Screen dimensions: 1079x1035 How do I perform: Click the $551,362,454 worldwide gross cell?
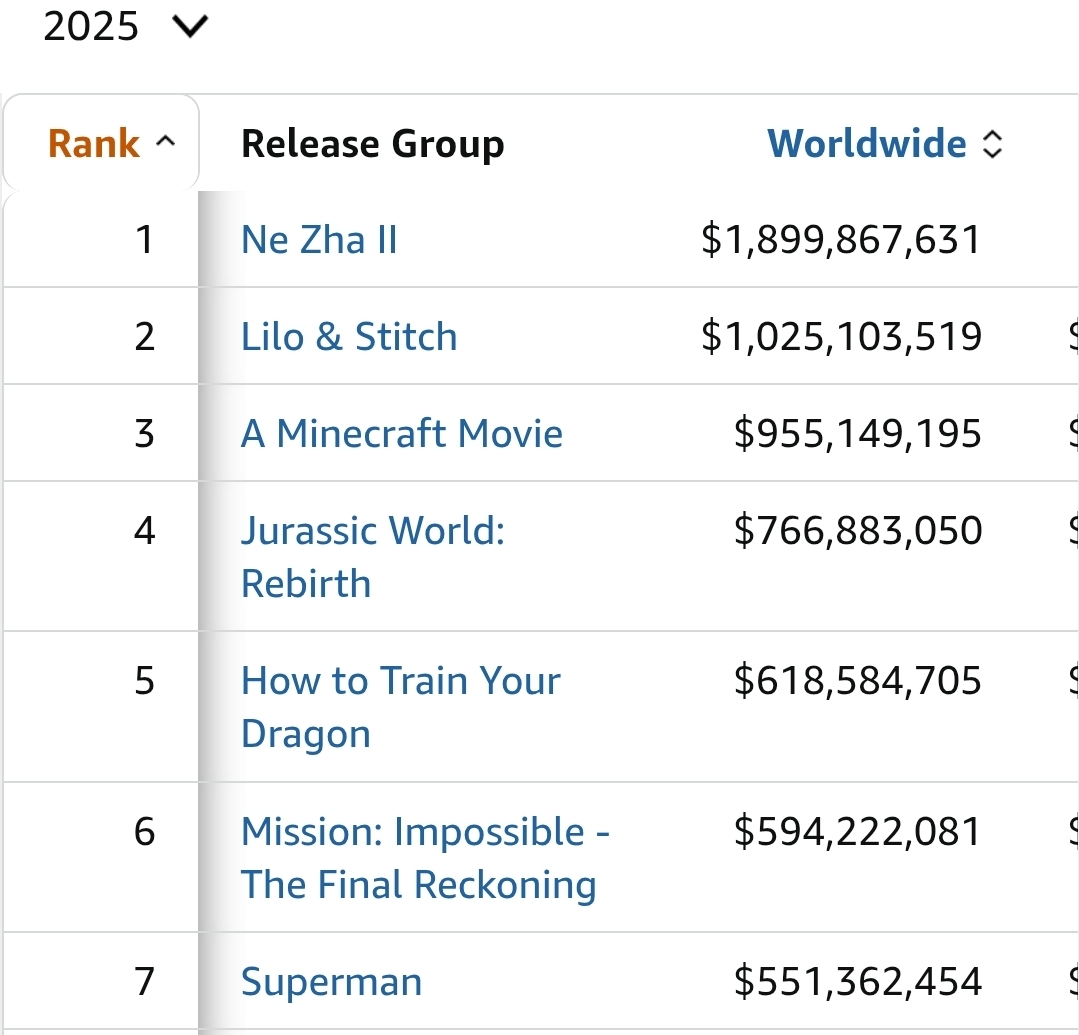coord(857,981)
